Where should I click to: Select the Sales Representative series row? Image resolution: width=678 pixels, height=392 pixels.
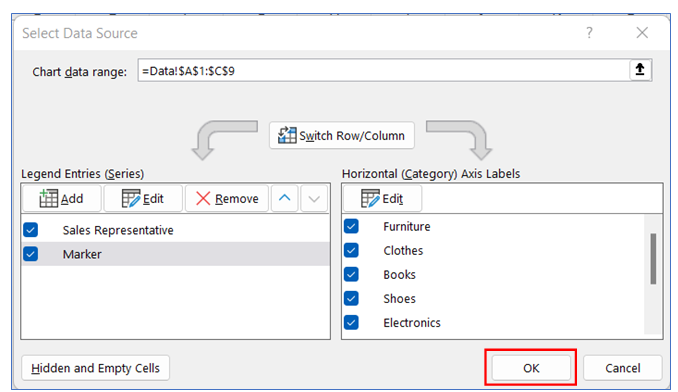[x=176, y=230]
